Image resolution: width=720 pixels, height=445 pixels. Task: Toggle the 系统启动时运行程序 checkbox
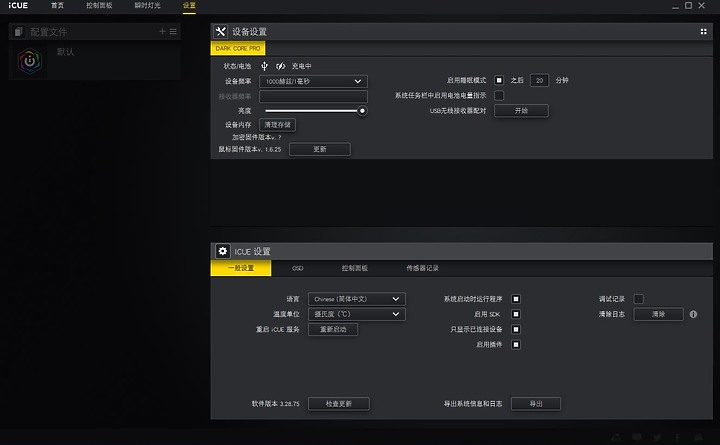[516, 299]
